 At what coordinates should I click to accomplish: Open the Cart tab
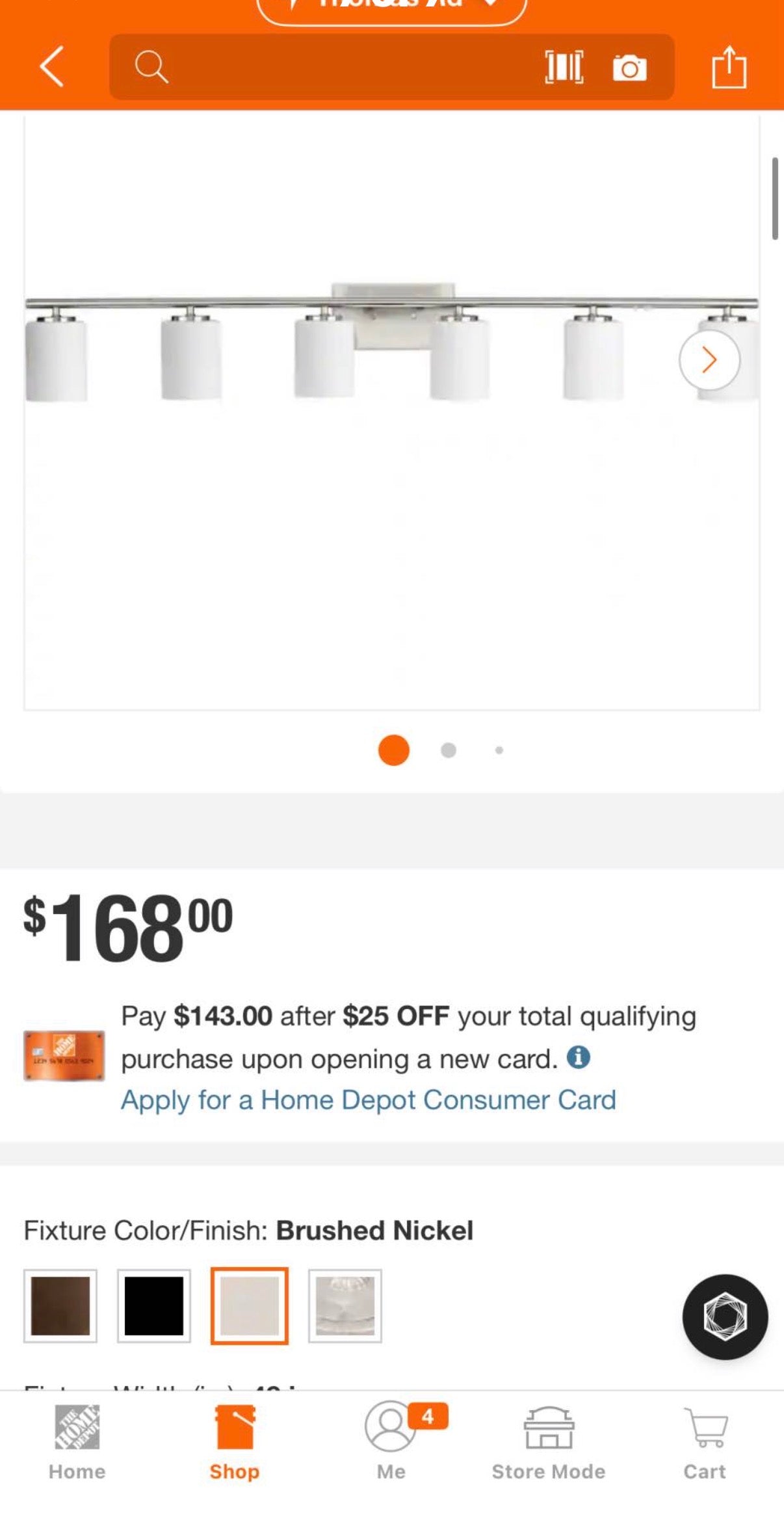(705, 1443)
